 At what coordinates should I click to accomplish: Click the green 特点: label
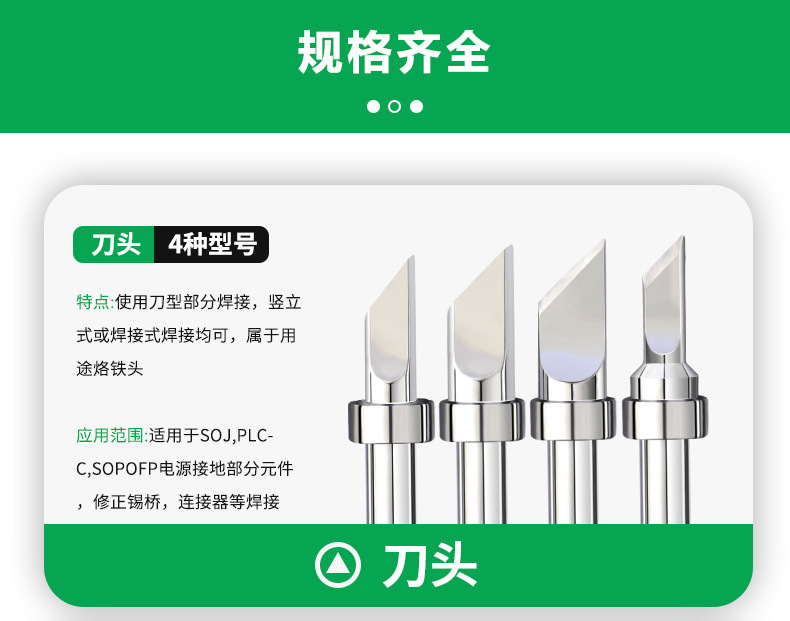[x=95, y=302]
